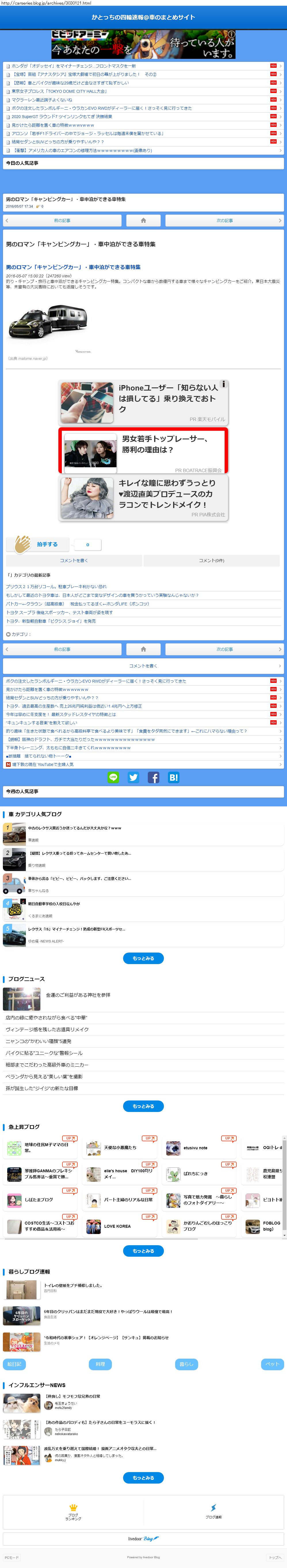Viewport: 287px width, 1568px height.
Task: Open トヨタ、新型軽自動車「ピクシス ジョイ」 link
Action: click(51, 621)
